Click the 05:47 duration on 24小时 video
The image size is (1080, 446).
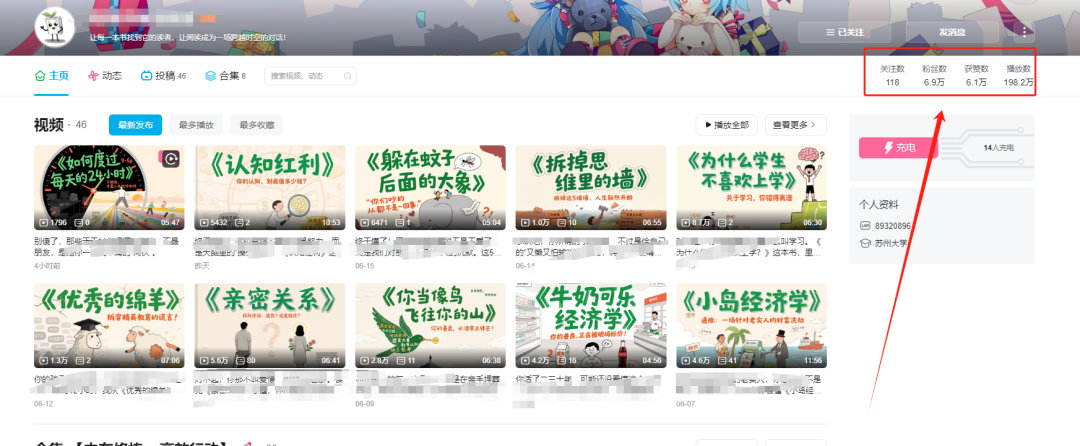coord(169,223)
